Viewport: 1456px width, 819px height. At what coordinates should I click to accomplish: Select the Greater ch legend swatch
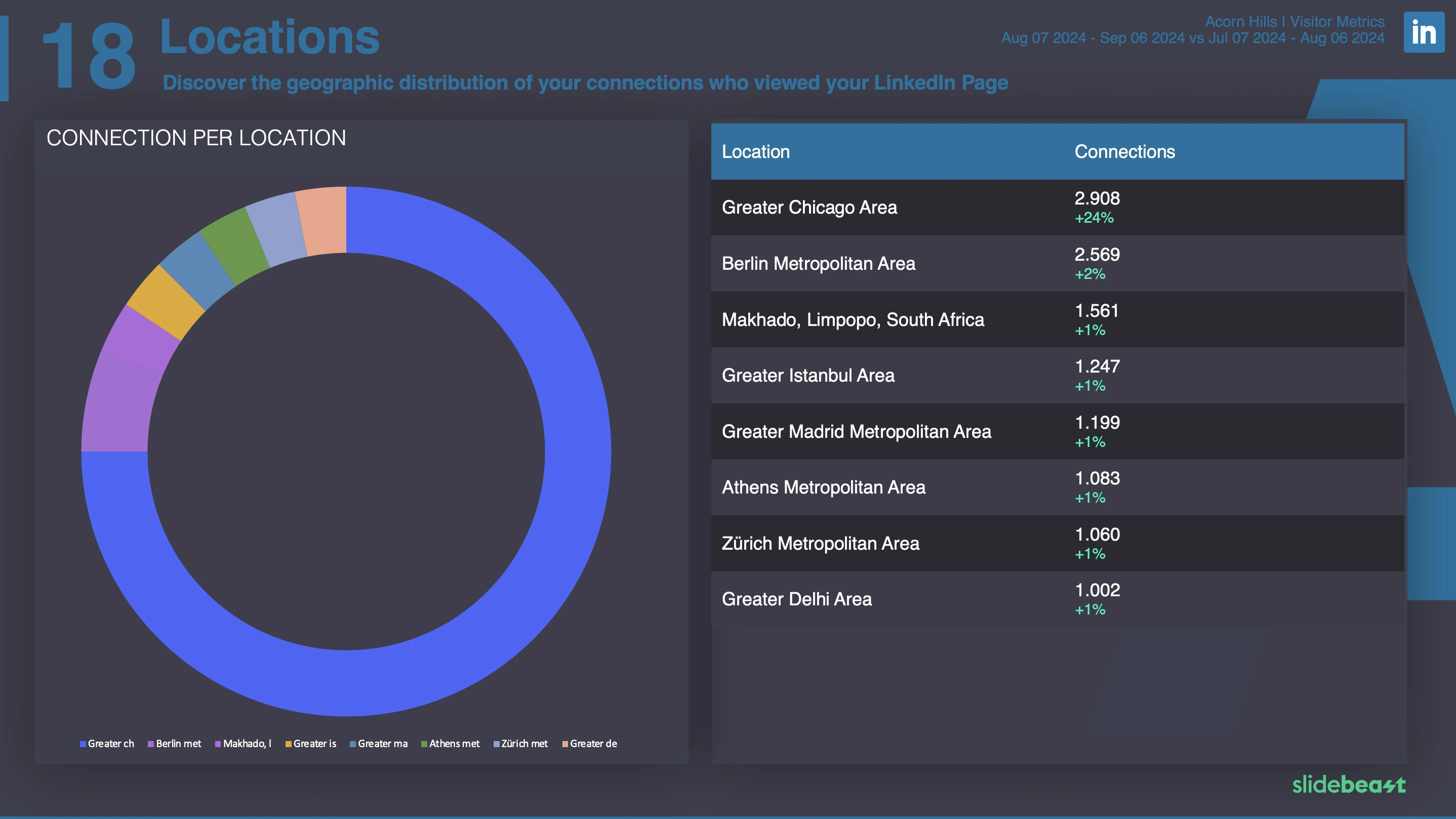[x=83, y=744]
